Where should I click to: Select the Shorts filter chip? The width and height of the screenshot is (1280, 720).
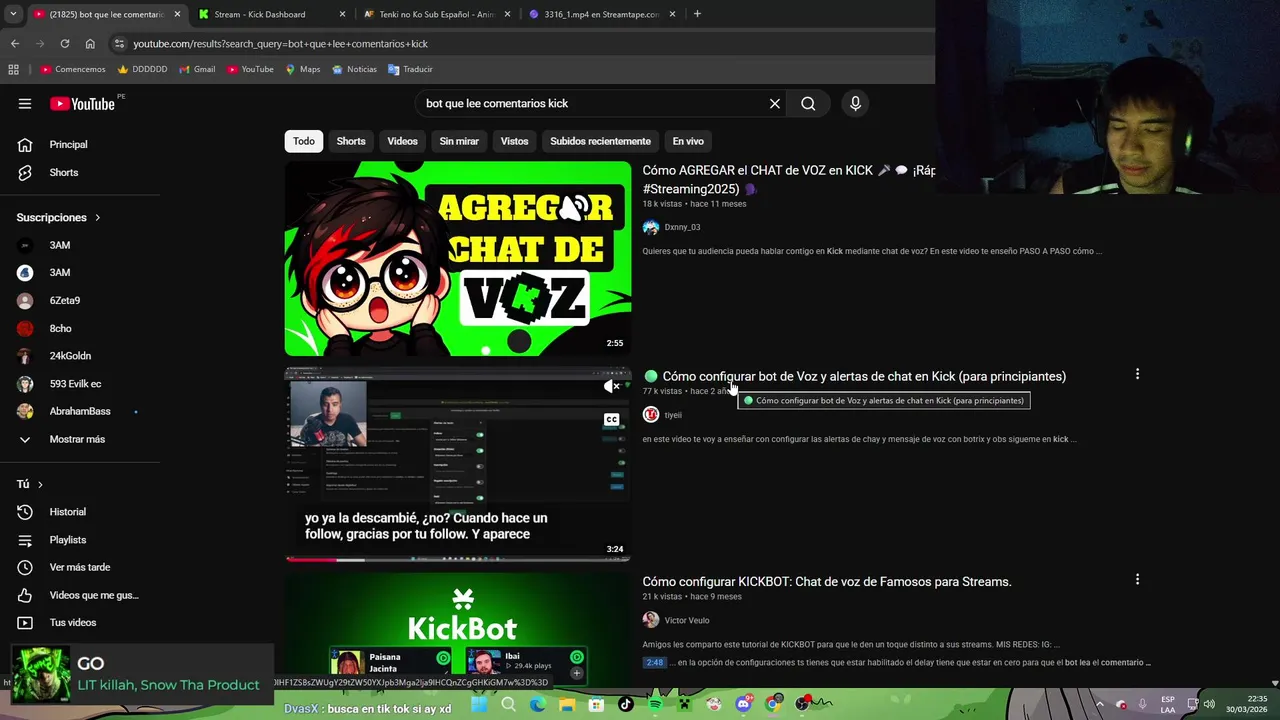(x=351, y=141)
